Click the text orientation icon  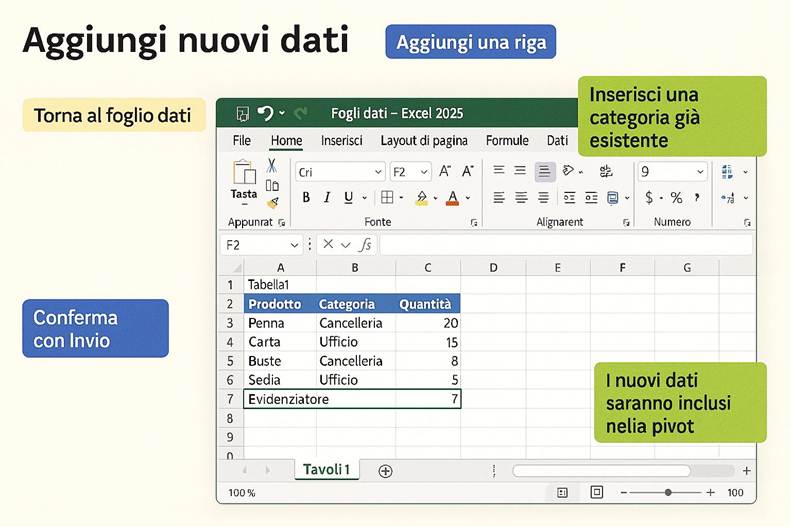(569, 170)
